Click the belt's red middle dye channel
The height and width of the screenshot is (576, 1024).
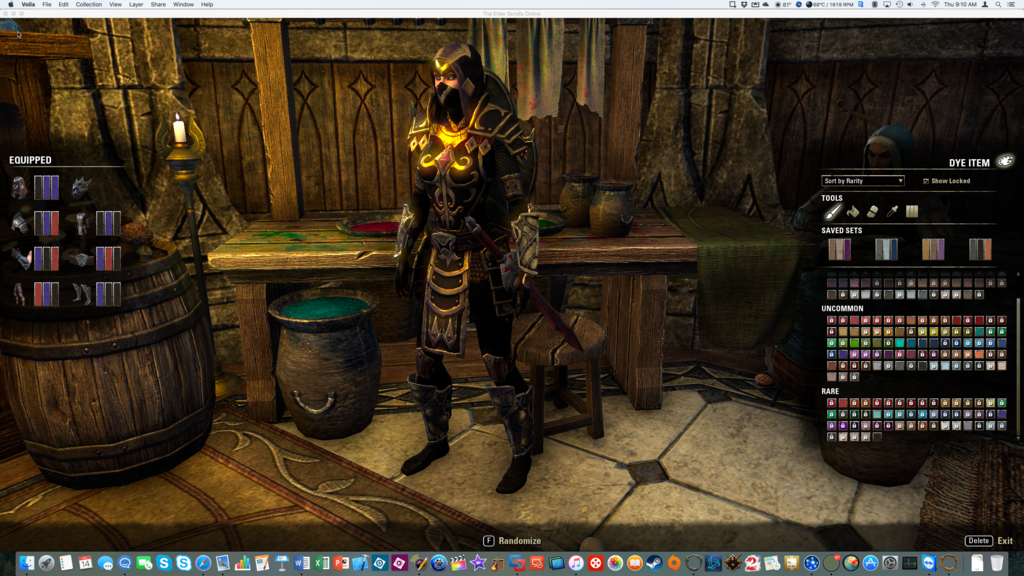[108, 259]
